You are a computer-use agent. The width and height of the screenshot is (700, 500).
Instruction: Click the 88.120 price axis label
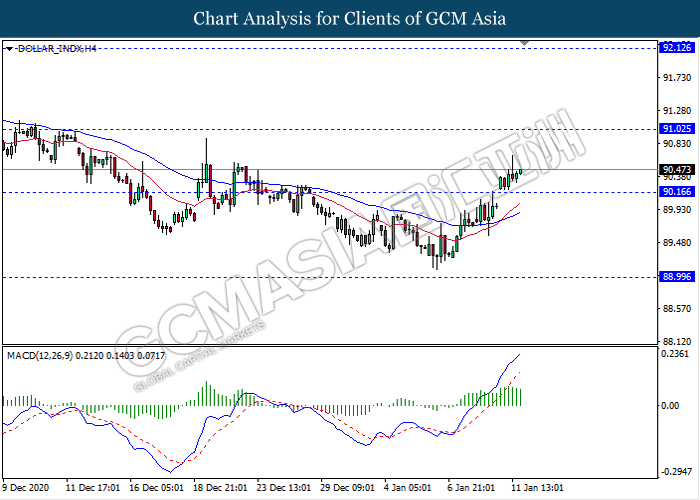676,340
